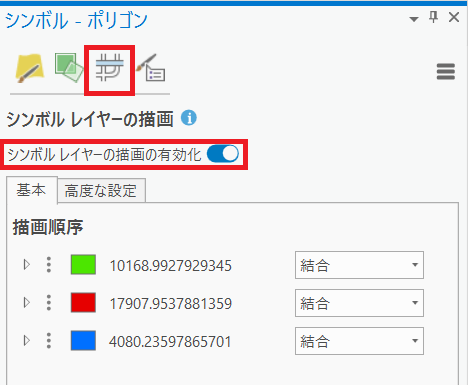Screen dimensions: 468x385
Task: Switch to the 高度な設定 tab
Action: pyautogui.click(x=101, y=191)
